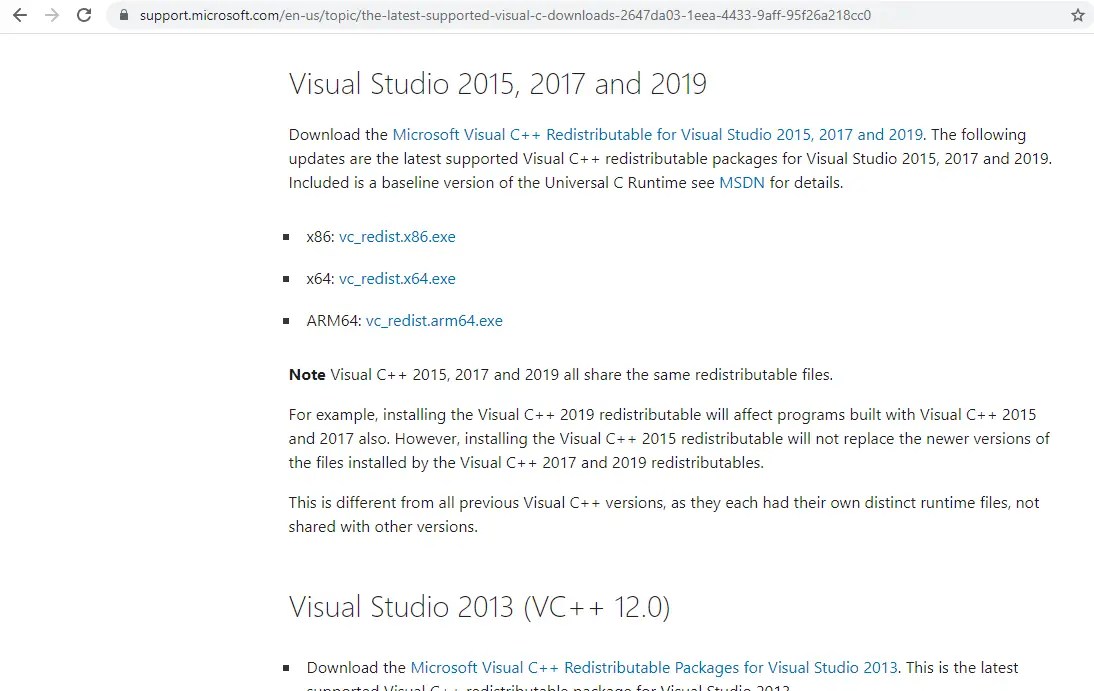Download vc_redist.arm64.exe

point(434,321)
